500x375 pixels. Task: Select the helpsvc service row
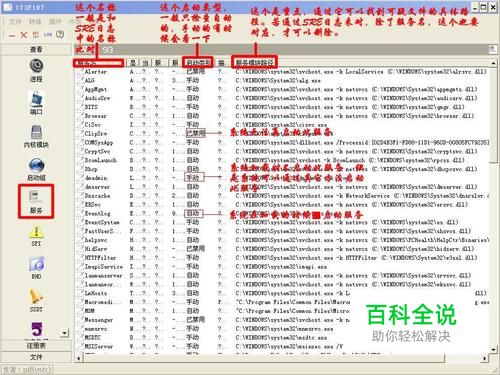(x=282, y=240)
